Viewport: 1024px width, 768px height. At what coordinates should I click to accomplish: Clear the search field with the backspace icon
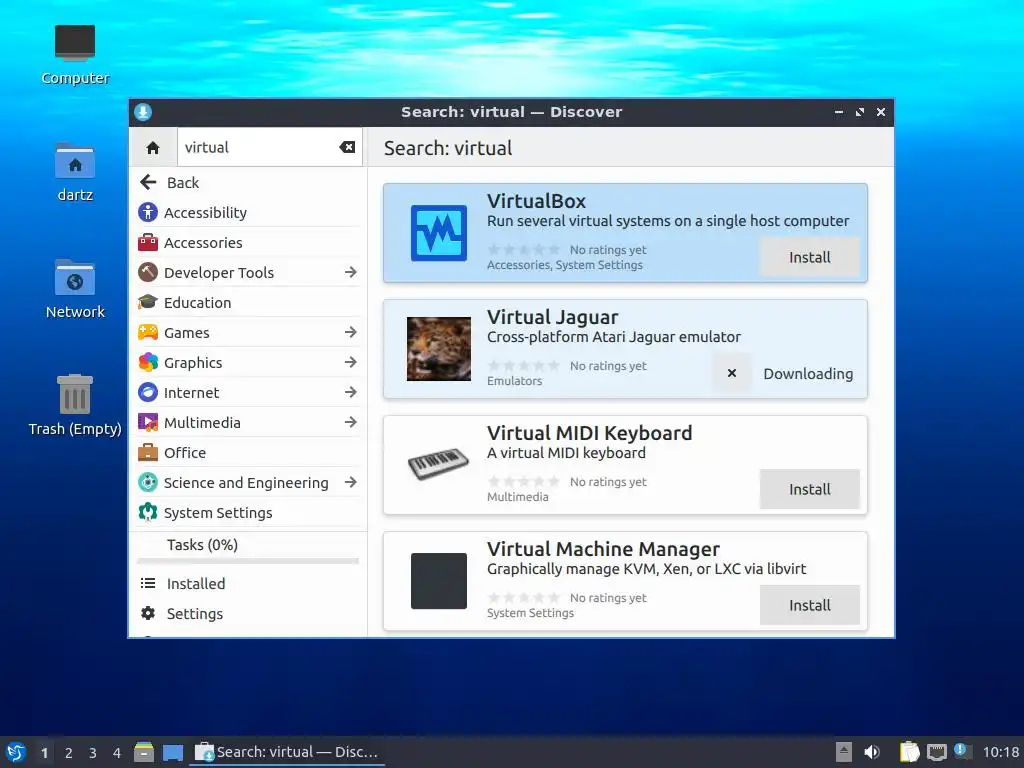(347, 147)
